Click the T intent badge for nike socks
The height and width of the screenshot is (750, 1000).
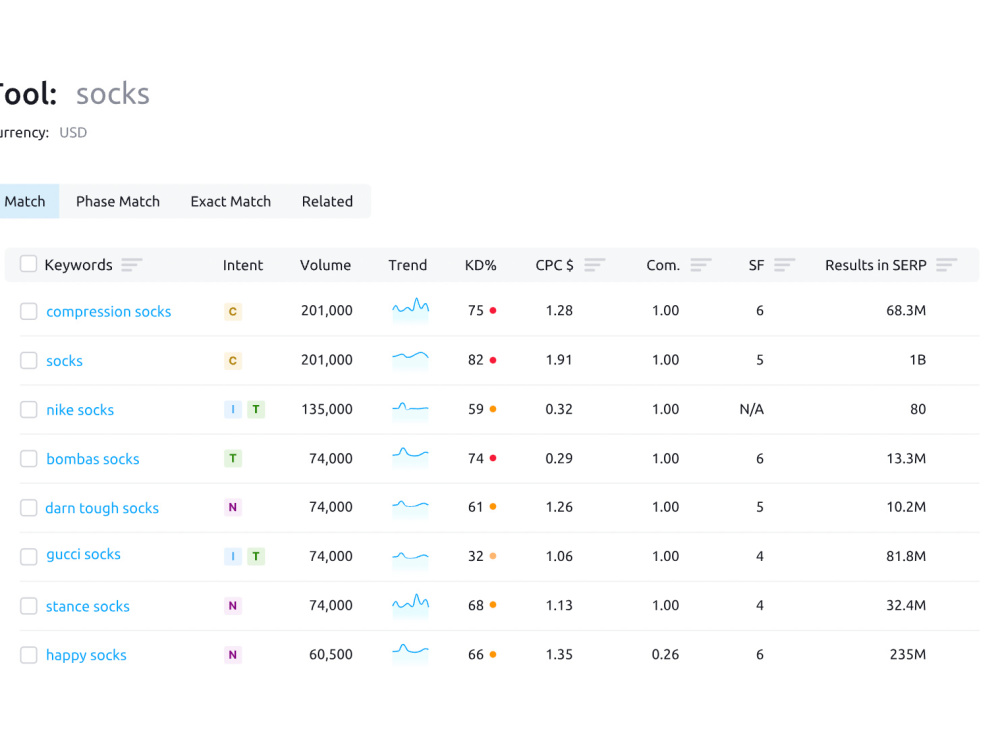[256, 409]
